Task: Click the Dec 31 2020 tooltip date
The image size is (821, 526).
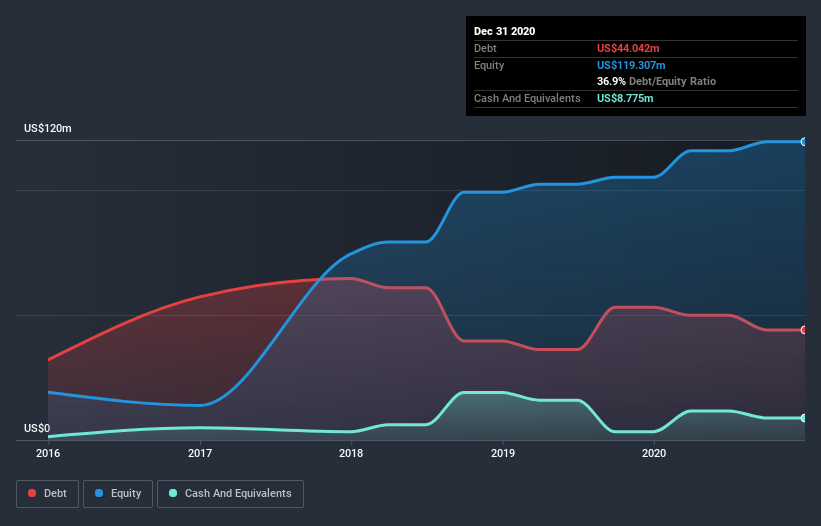Action: pos(504,31)
